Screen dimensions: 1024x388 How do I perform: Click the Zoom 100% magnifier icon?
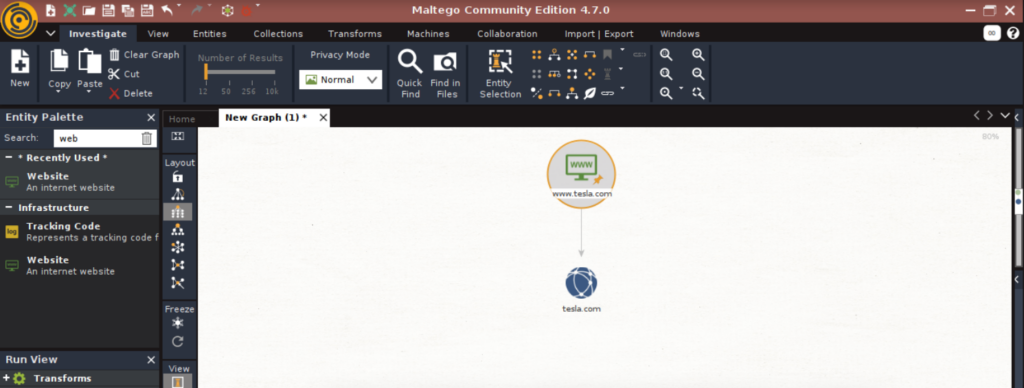[x=666, y=74]
